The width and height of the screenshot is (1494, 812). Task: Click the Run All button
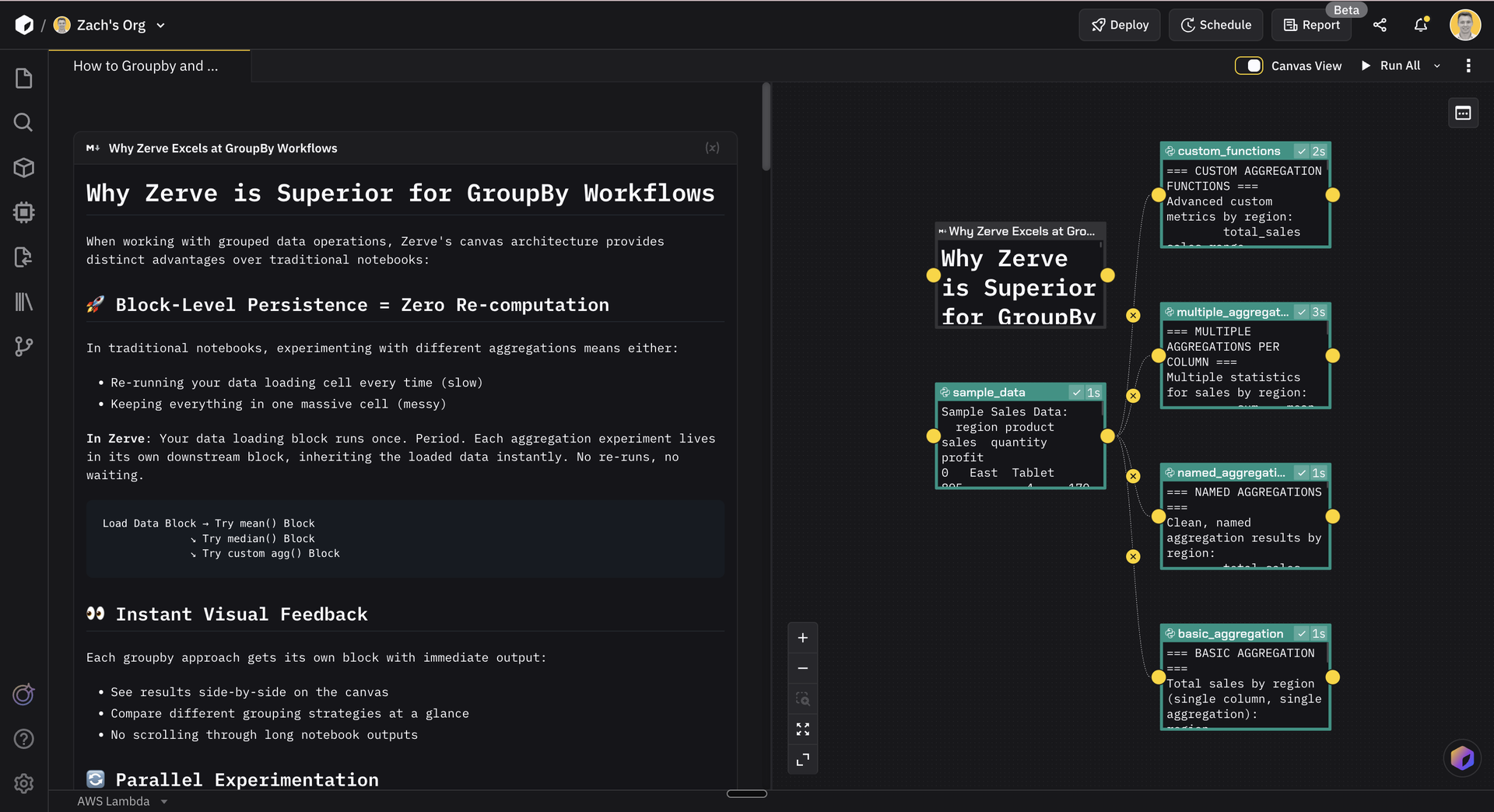point(1391,66)
